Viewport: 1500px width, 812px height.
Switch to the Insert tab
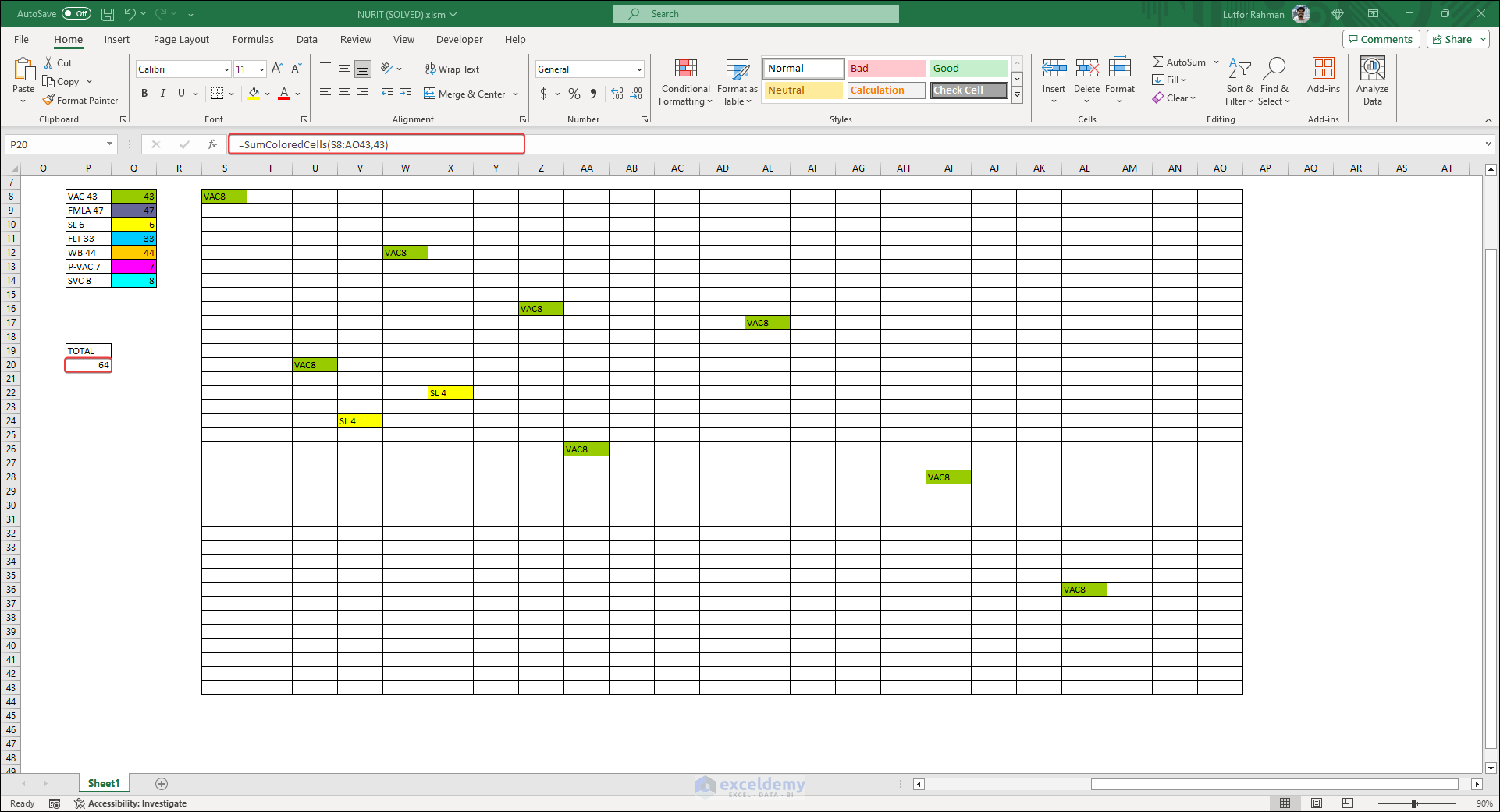tap(117, 40)
